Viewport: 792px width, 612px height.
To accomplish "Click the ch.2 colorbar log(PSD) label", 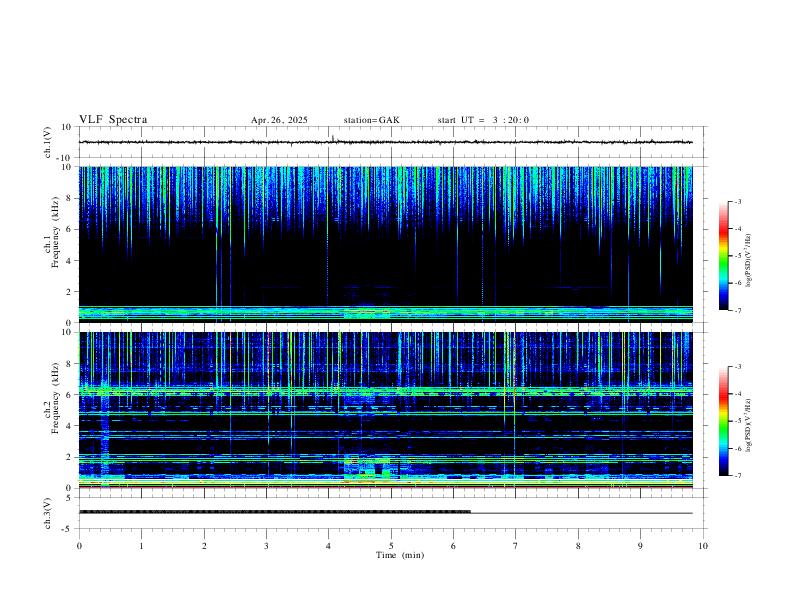I will point(749,425).
